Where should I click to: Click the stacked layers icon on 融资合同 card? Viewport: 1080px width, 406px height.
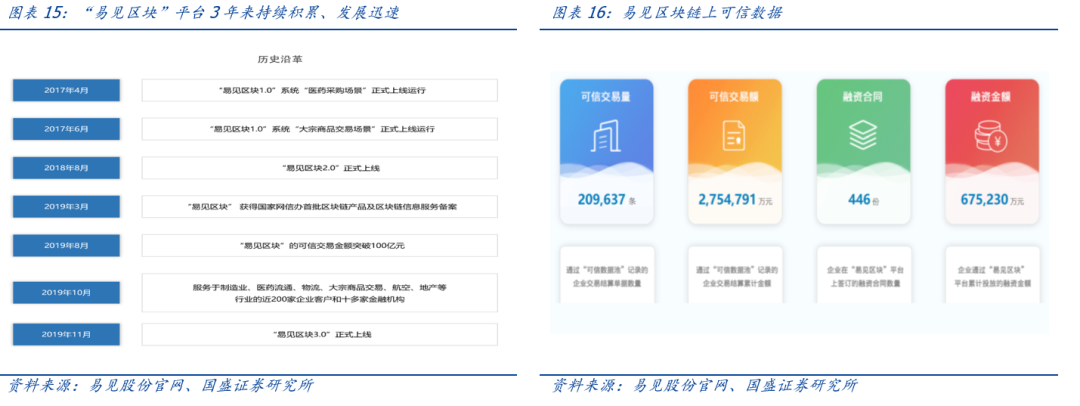(862, 136)
